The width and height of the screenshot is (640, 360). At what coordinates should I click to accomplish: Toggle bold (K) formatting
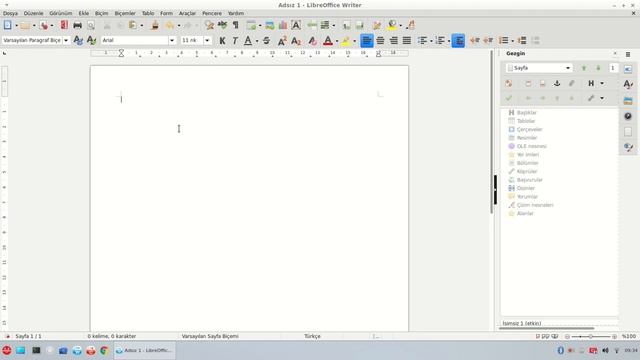(x=222, y=40)
